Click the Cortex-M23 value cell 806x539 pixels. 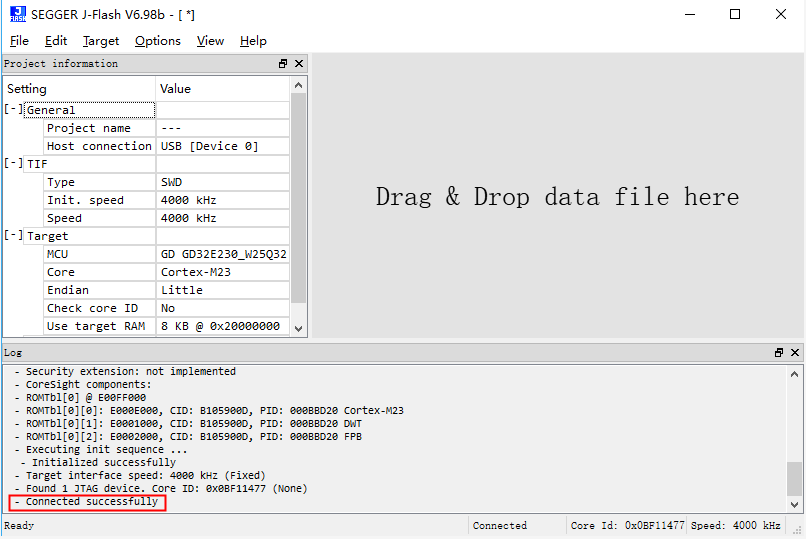tap(223, 272)
